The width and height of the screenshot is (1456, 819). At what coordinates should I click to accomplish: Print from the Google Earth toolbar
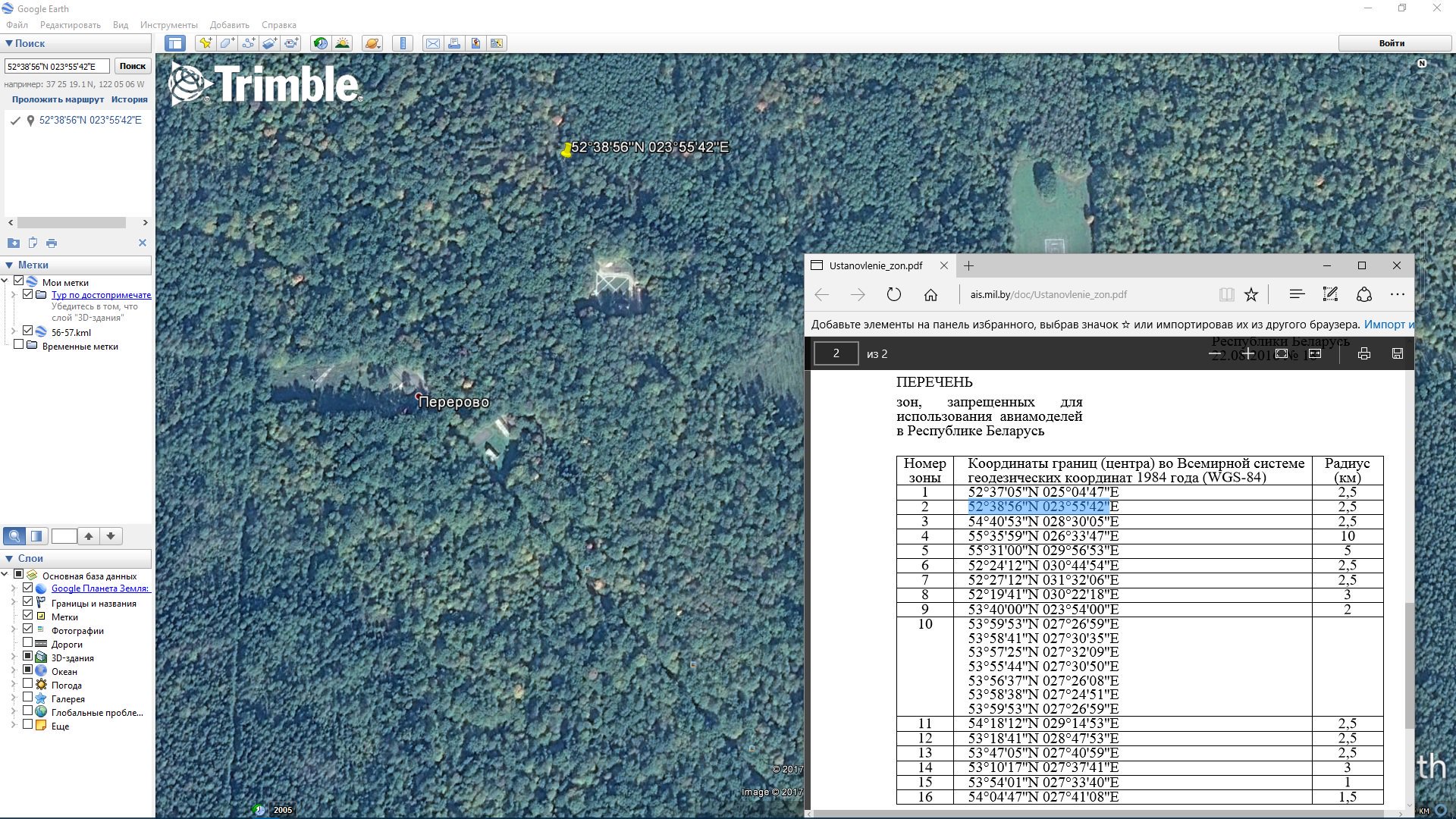click(x=454, y=43)
